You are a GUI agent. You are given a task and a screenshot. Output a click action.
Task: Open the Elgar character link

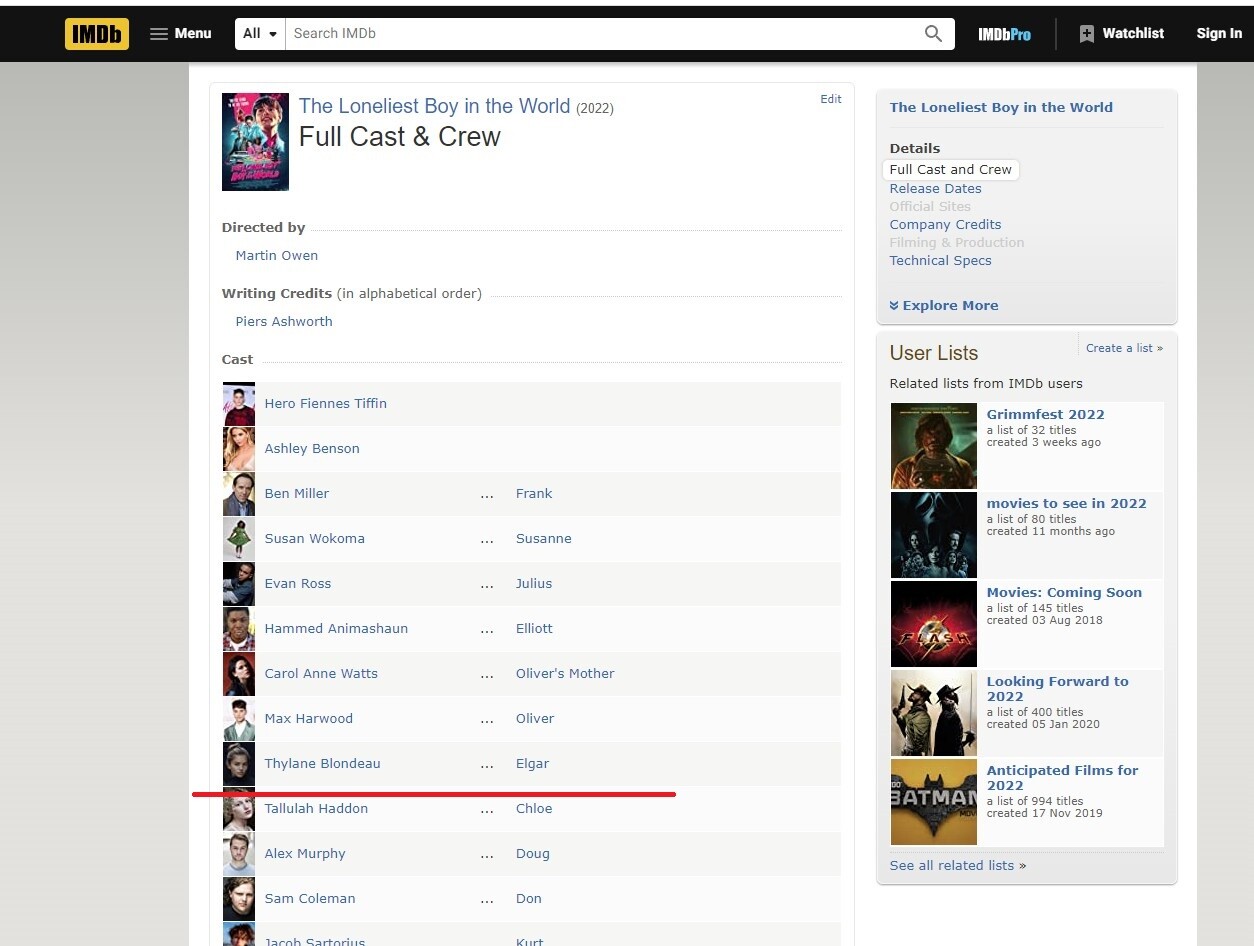(x=532, y=763)
